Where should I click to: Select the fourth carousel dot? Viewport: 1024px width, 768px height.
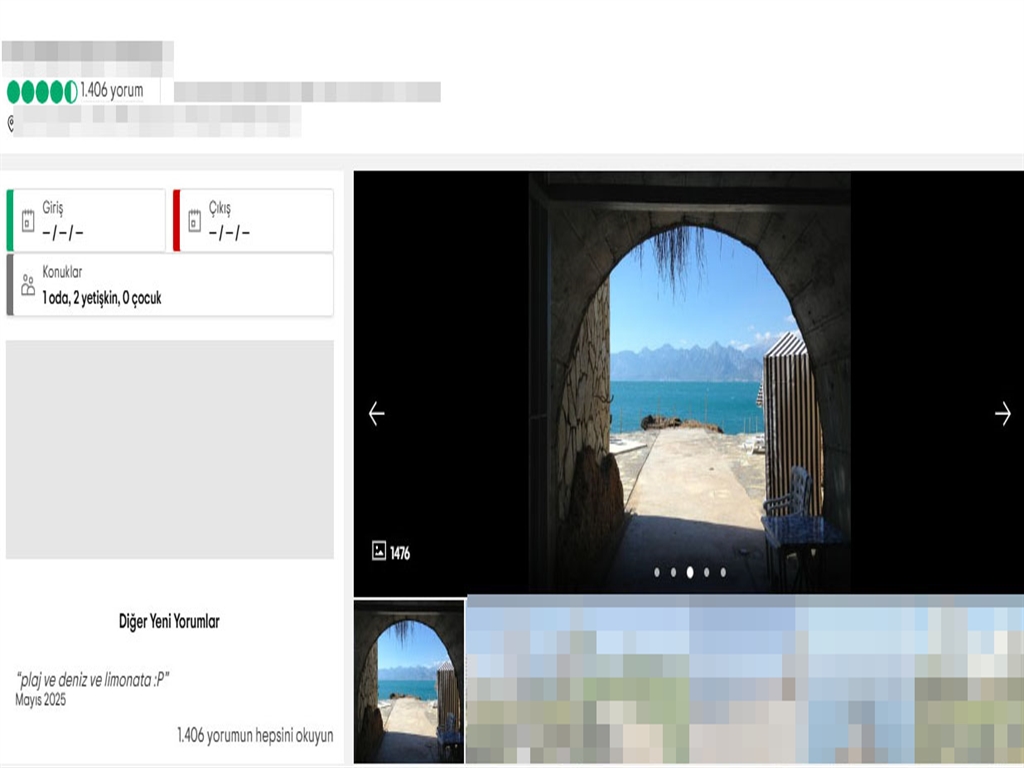point(706,573)
